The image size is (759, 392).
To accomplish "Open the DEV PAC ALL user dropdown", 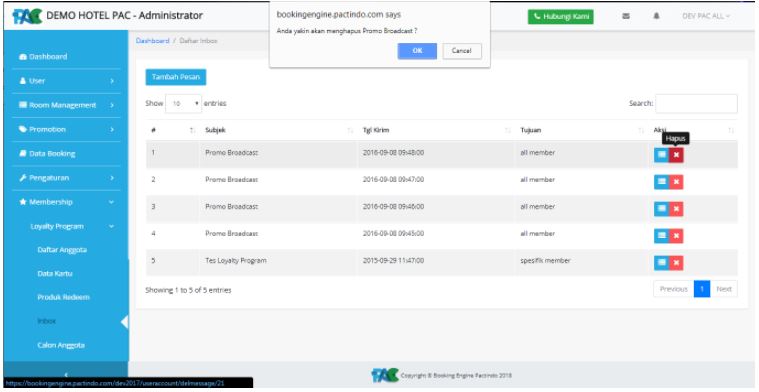I will [x=706, y=16].
